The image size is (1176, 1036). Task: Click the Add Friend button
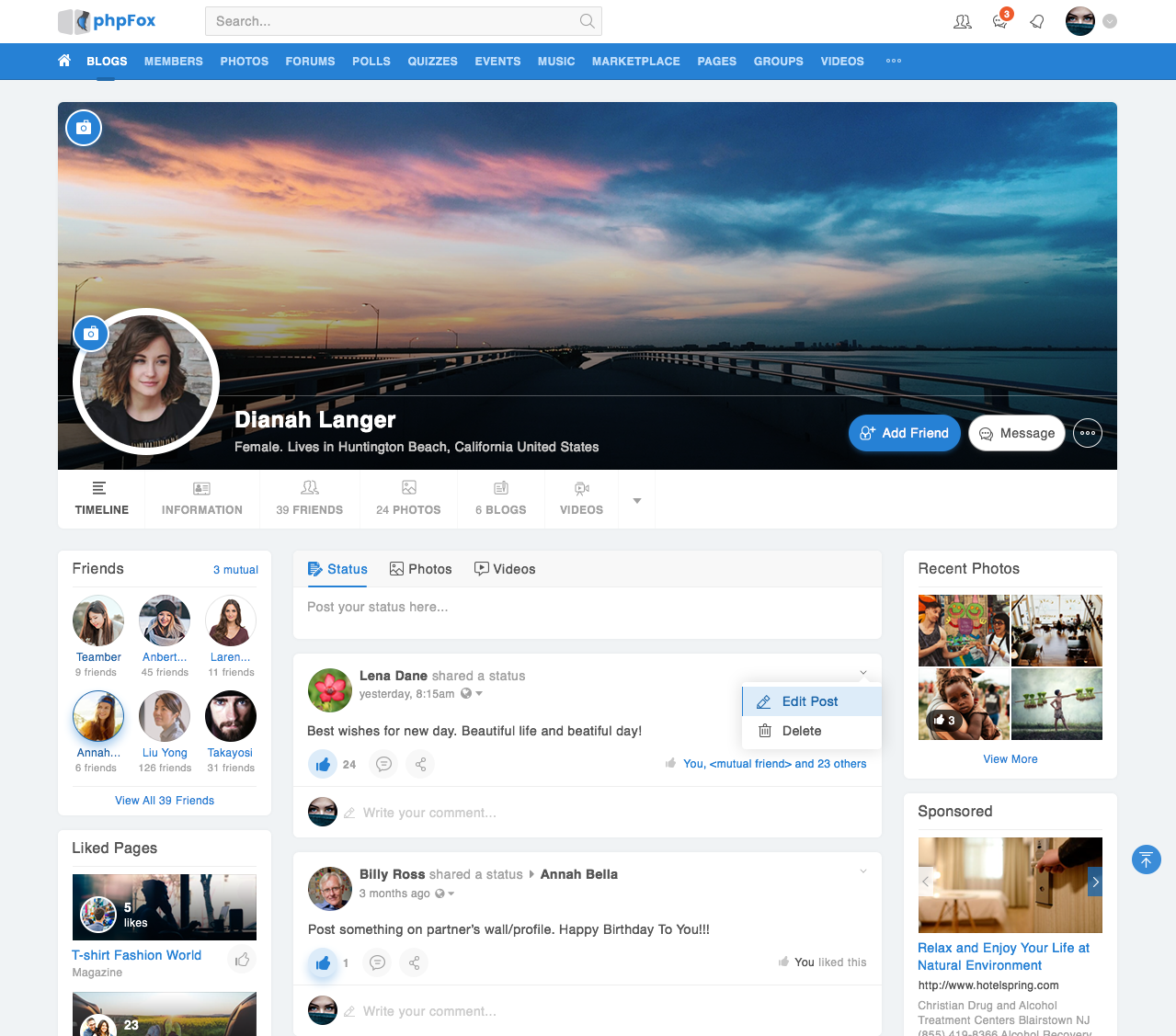pyautogui.click(x=904, y=433)
